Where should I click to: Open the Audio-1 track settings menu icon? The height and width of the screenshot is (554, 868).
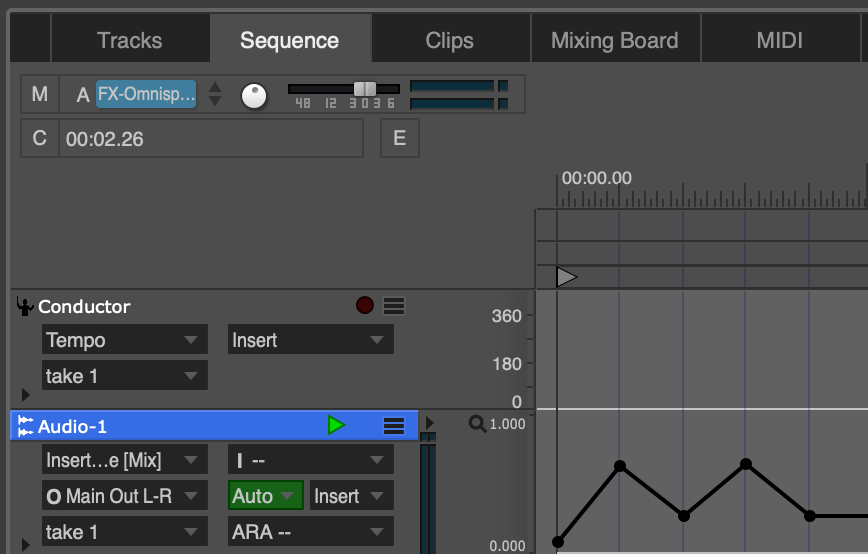pos(394,426)
